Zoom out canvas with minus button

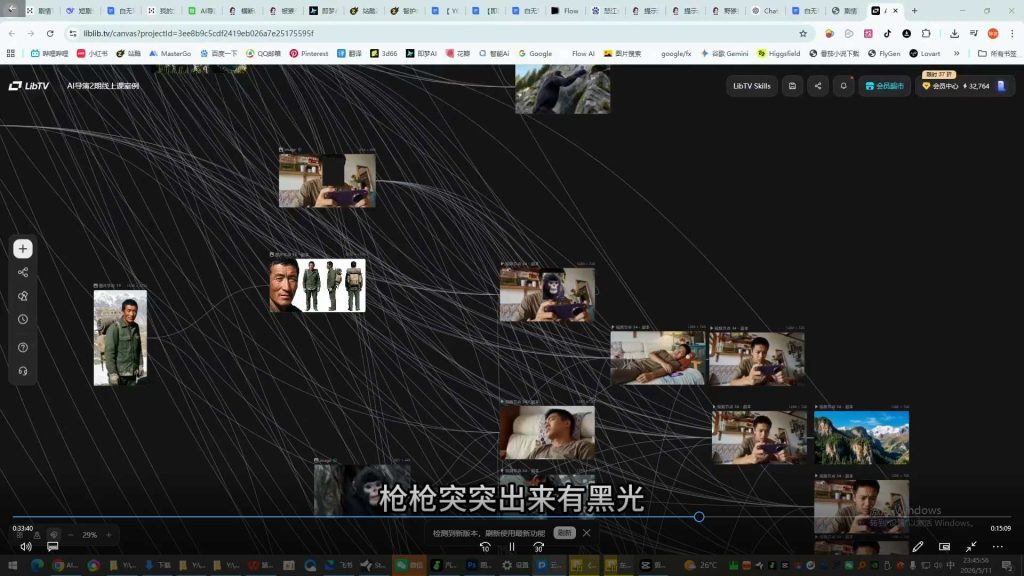click(71, 535)
